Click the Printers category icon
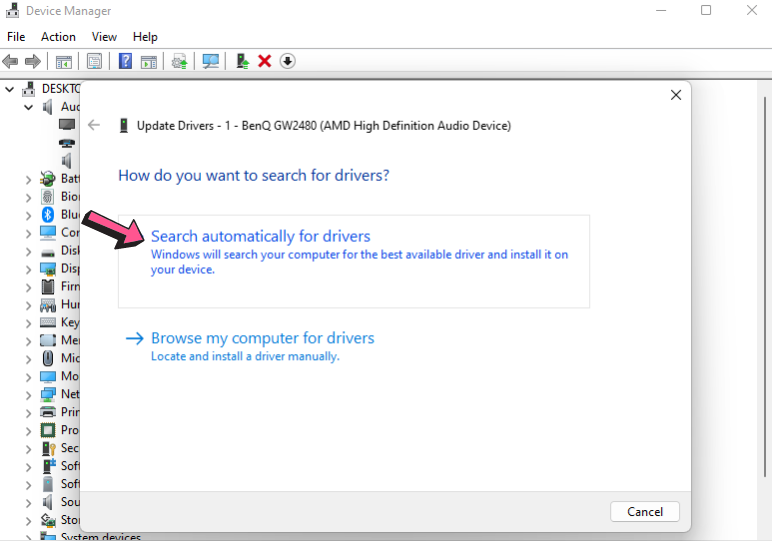Viewport: 773px width, 541px height. 48,412
